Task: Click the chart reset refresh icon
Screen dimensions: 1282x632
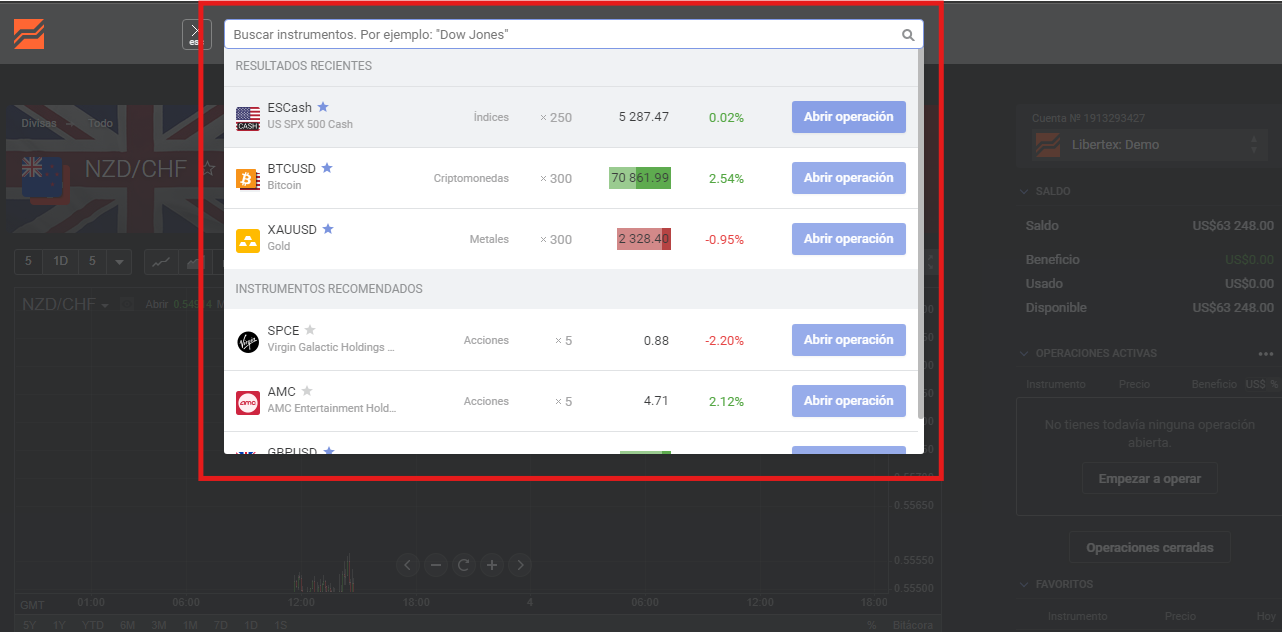Action: (x=463, y=565)
